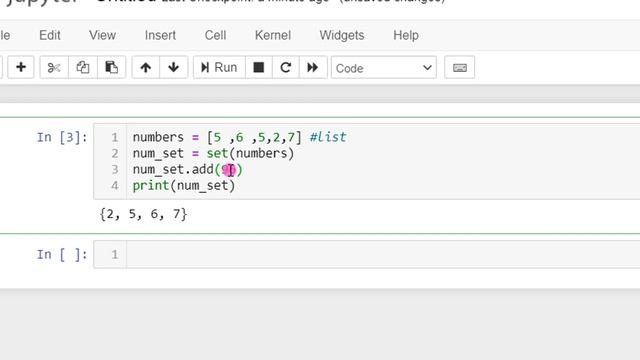Open the Kernel menu

tap(273, 35)
